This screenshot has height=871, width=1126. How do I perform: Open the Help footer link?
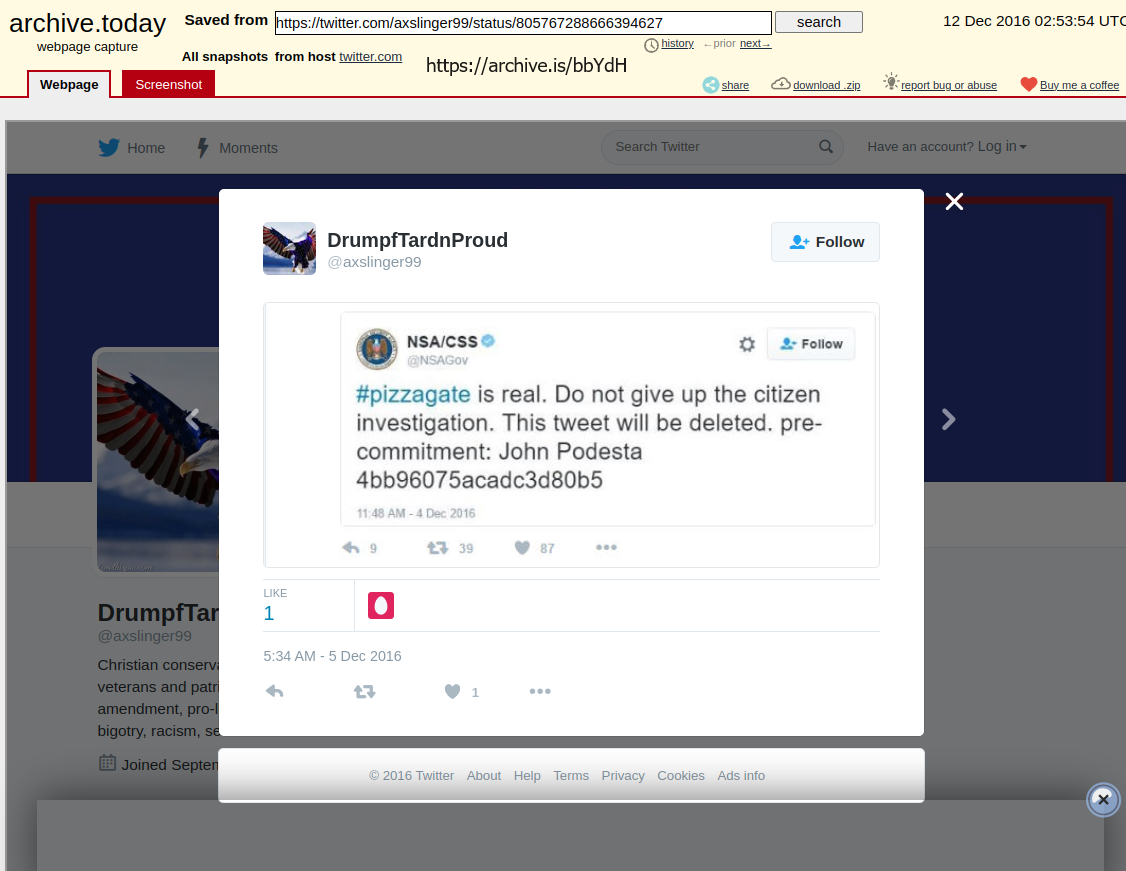pyautogui.click(x=527, y=775)
